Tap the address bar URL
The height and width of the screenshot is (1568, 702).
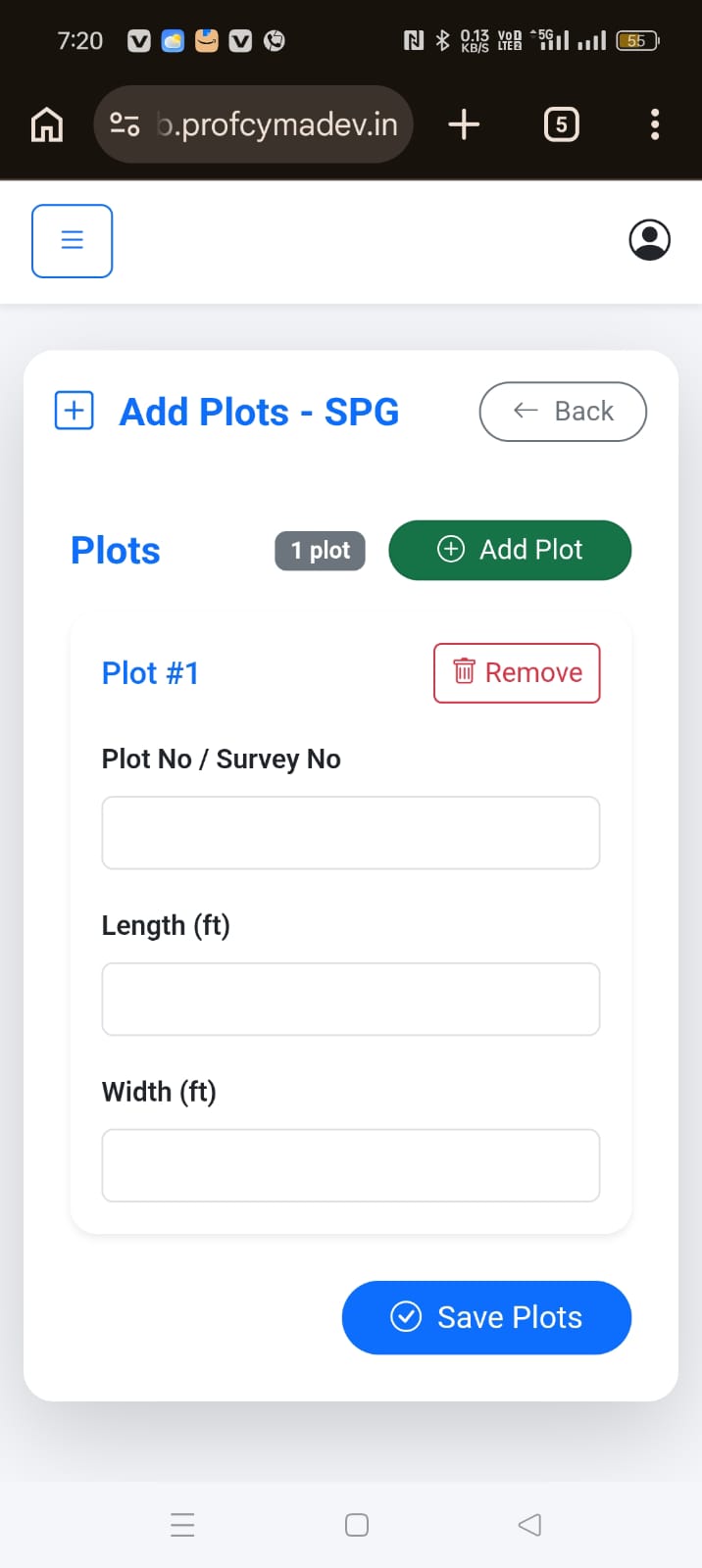tap(278, 124)
